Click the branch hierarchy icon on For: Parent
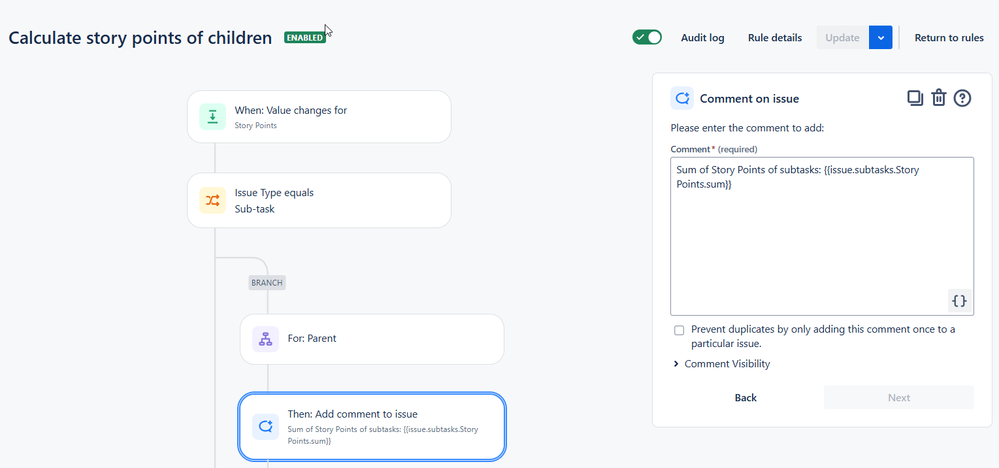Viewport: 999px width, 468px height. point(266,339)
